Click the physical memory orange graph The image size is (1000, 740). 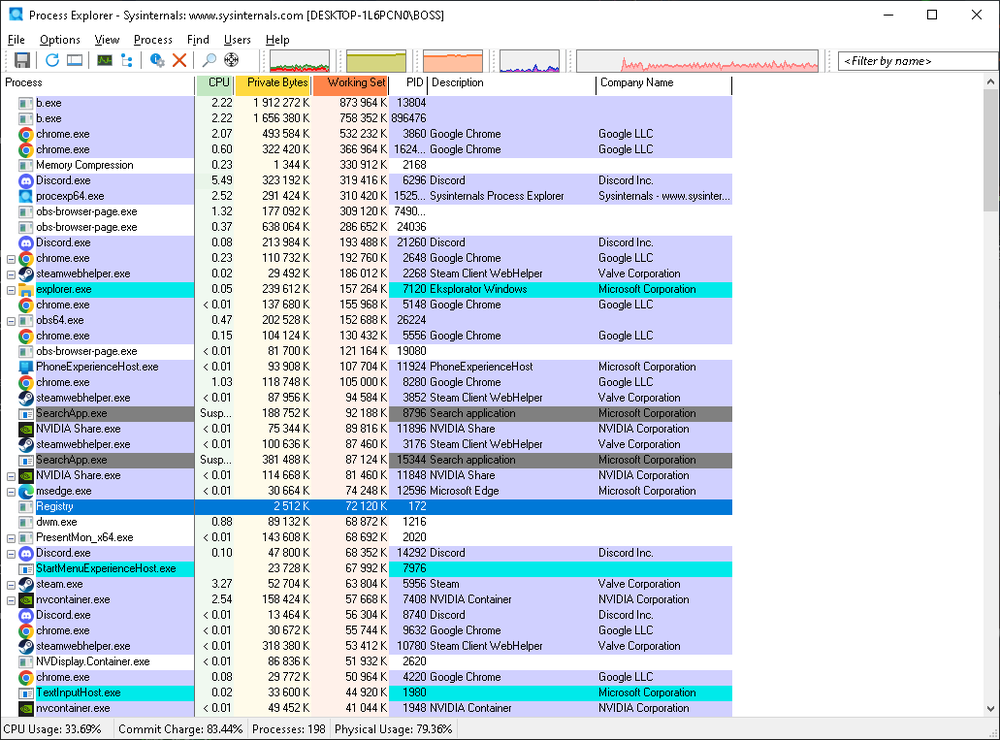453,61
